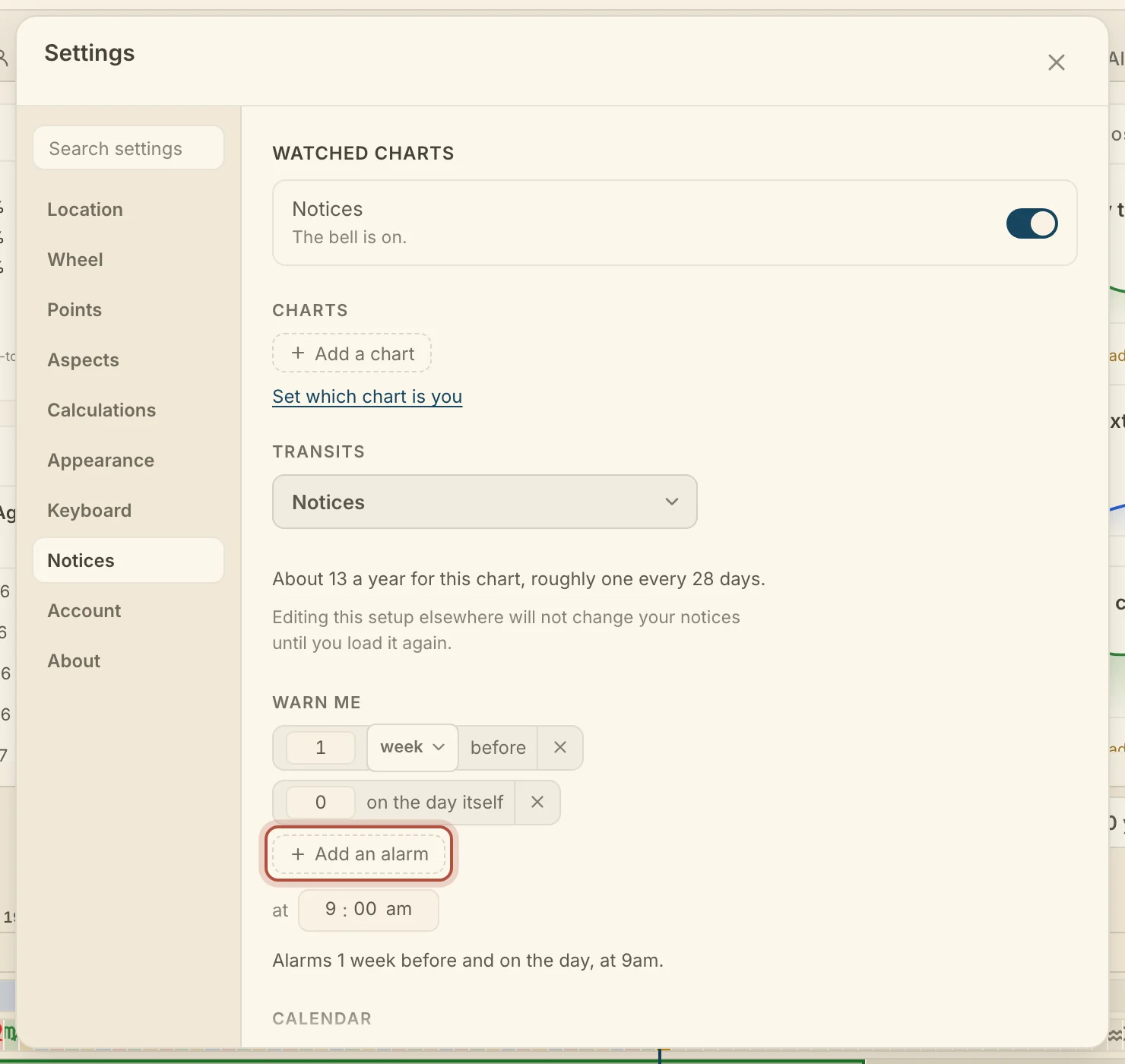Click the Add a chart button
Image resolution: width=1125 pixels, height=1064 pixels.
pos(352,353)
